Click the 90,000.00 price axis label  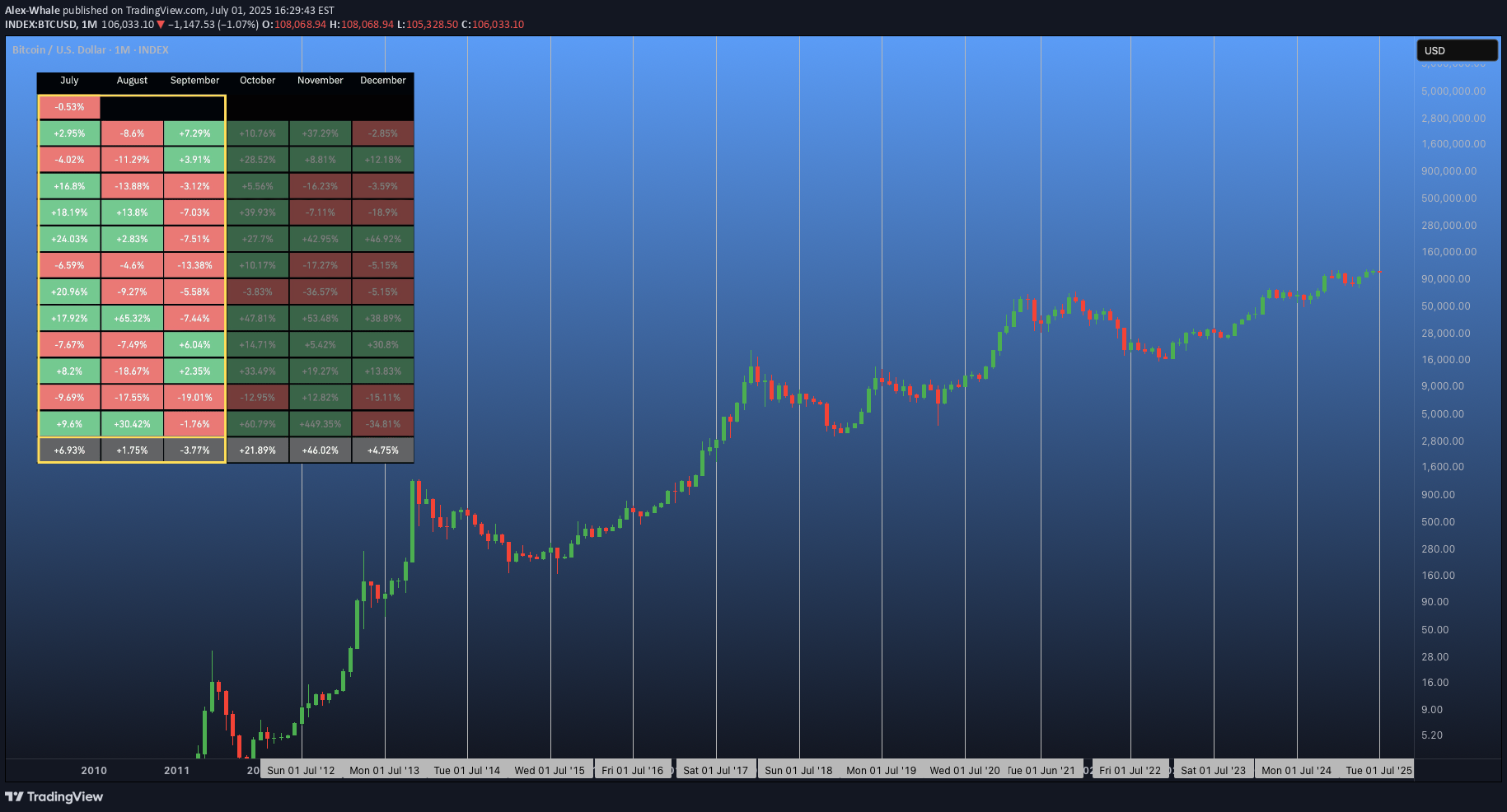1446,279
